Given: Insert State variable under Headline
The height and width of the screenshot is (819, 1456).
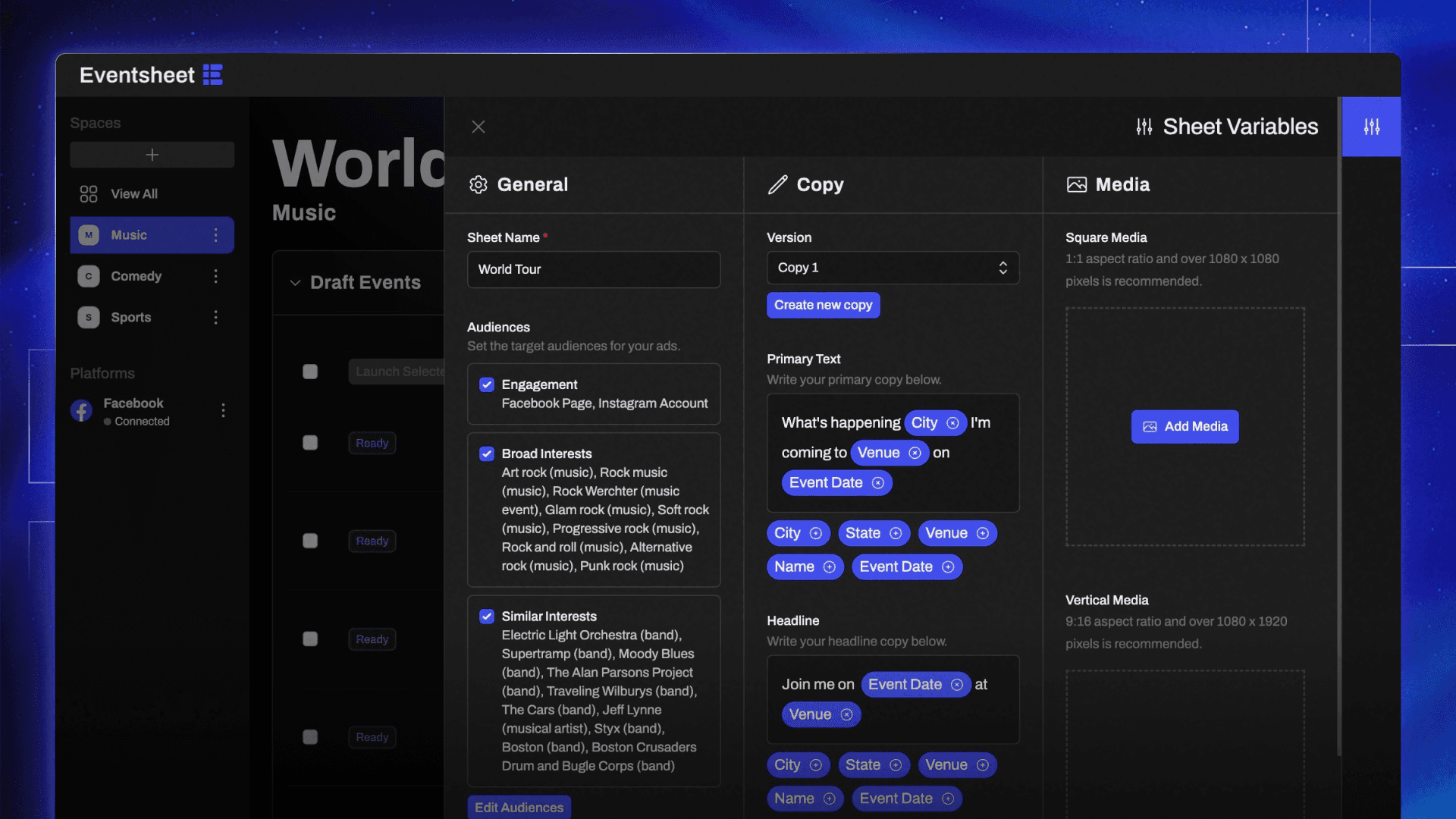Looking at the screenshot, I should pyautogui.click(x=874, y=765).
